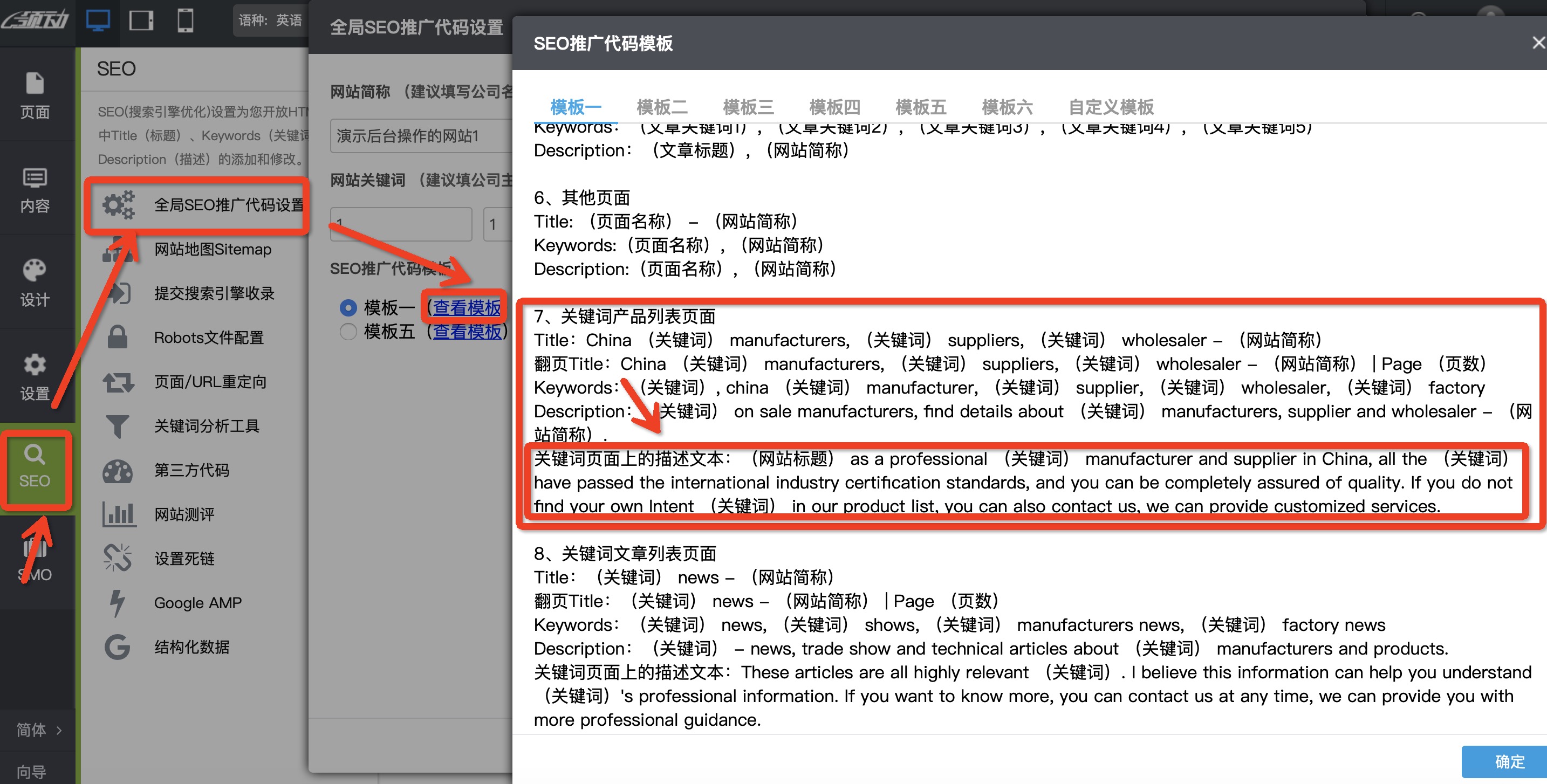Open Google AMP settings
1547x784 pixels.
pos(118,602)
